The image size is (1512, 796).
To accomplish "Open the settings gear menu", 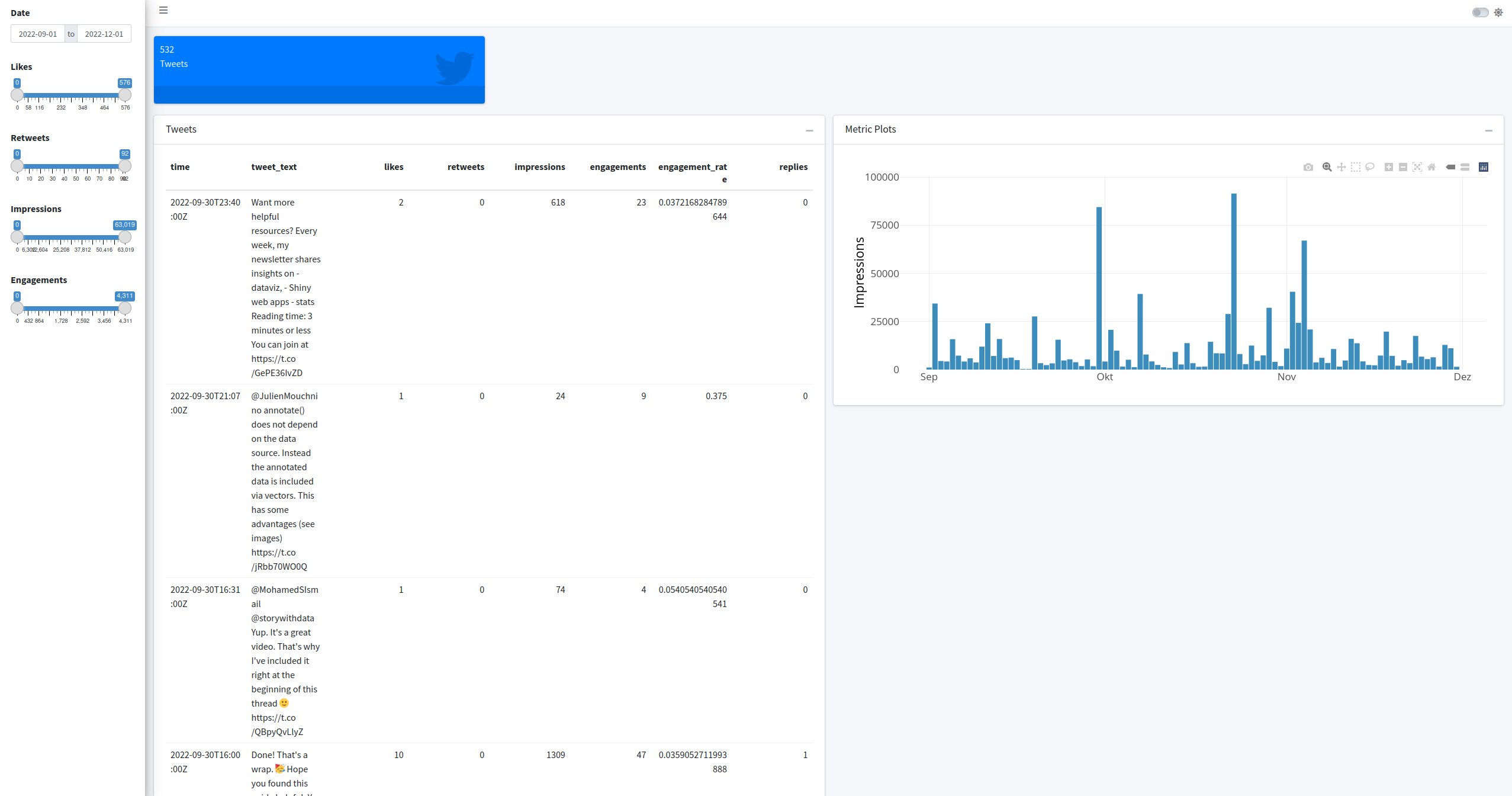I will [x=1498, y=12].
